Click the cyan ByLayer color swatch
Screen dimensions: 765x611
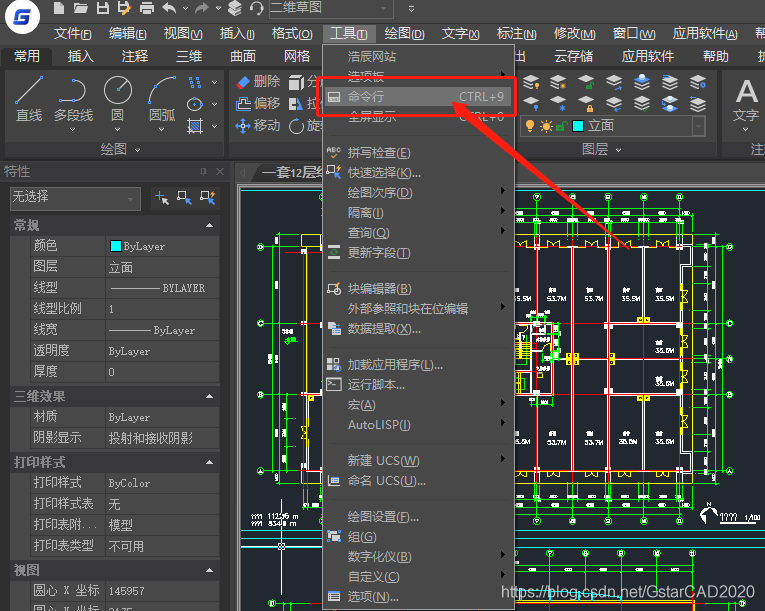(116, 246)
